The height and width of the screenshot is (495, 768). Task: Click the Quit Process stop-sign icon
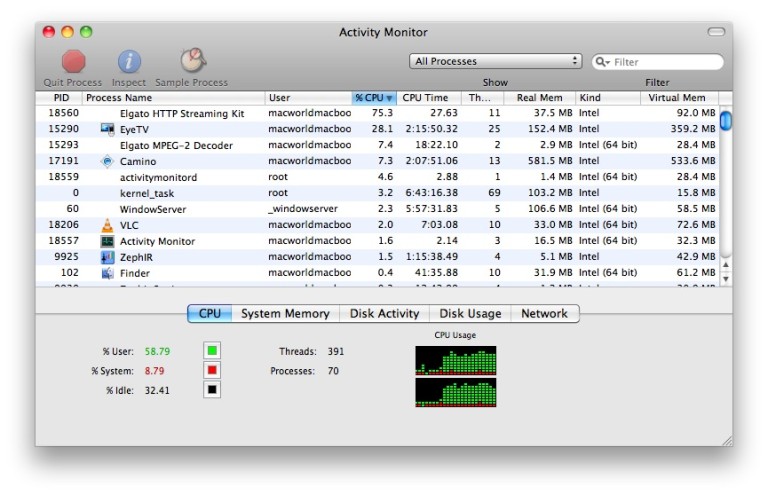tap(73, 62)
